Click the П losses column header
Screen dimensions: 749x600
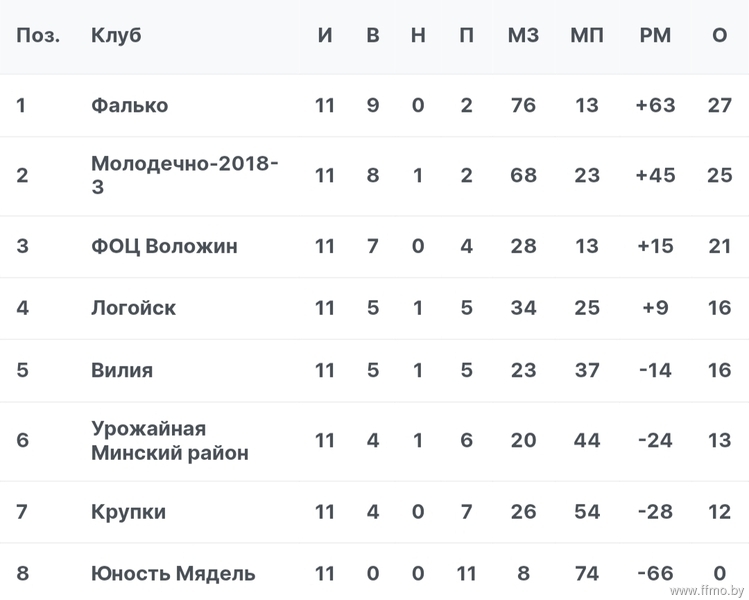click(466, 35)
